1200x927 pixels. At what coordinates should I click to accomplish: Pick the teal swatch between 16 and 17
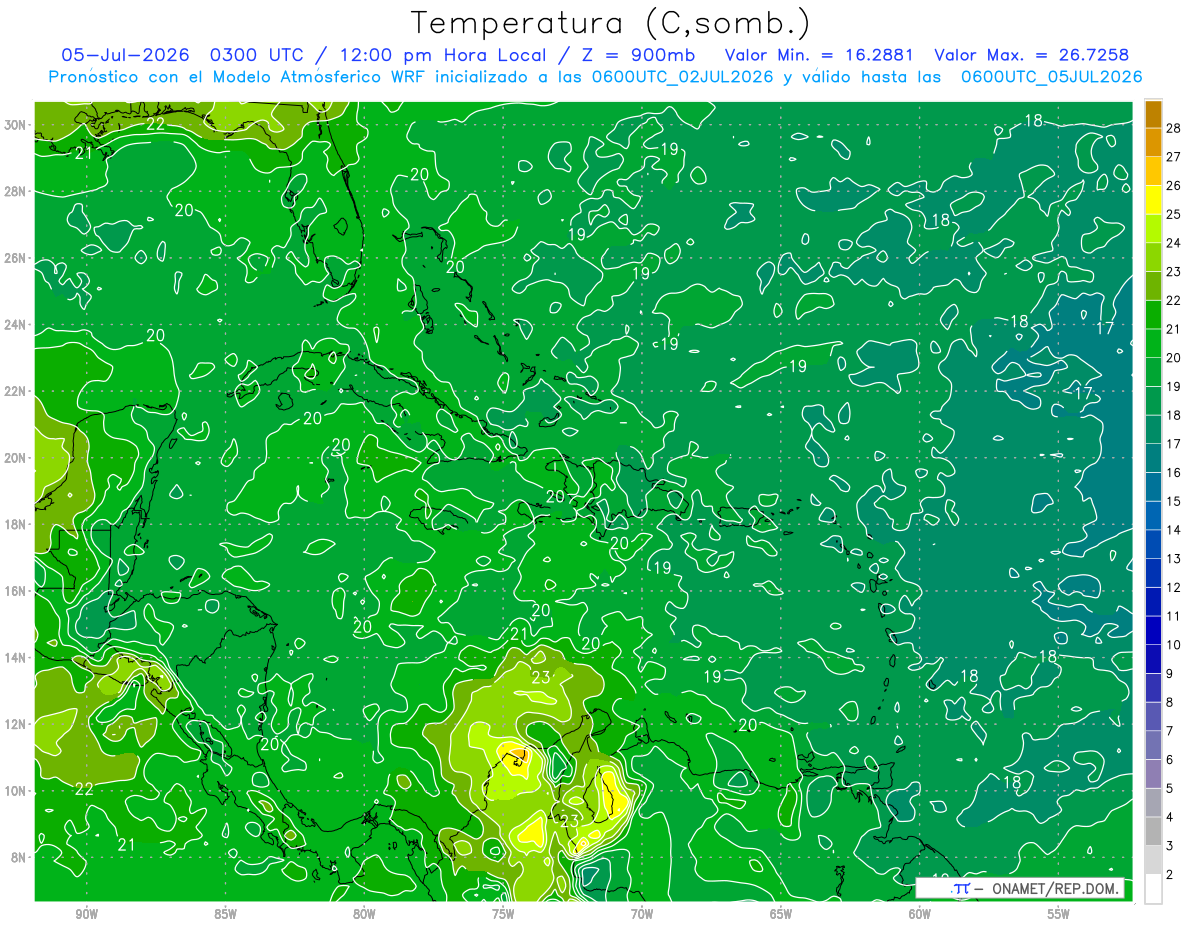(x=1153, y=458)
